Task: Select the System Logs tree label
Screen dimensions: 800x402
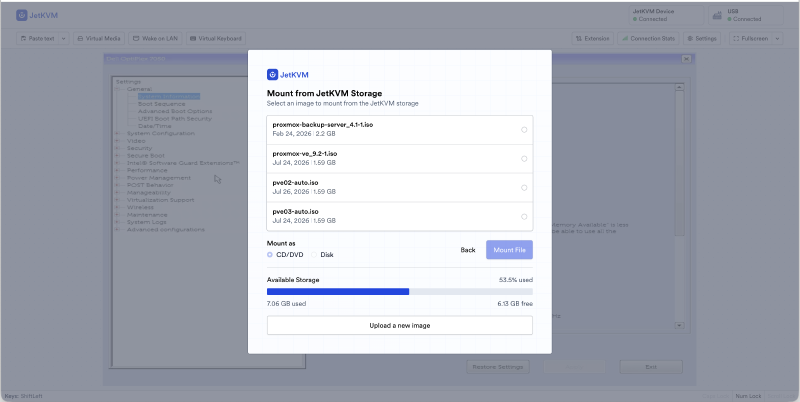Action: pos(146,222)
